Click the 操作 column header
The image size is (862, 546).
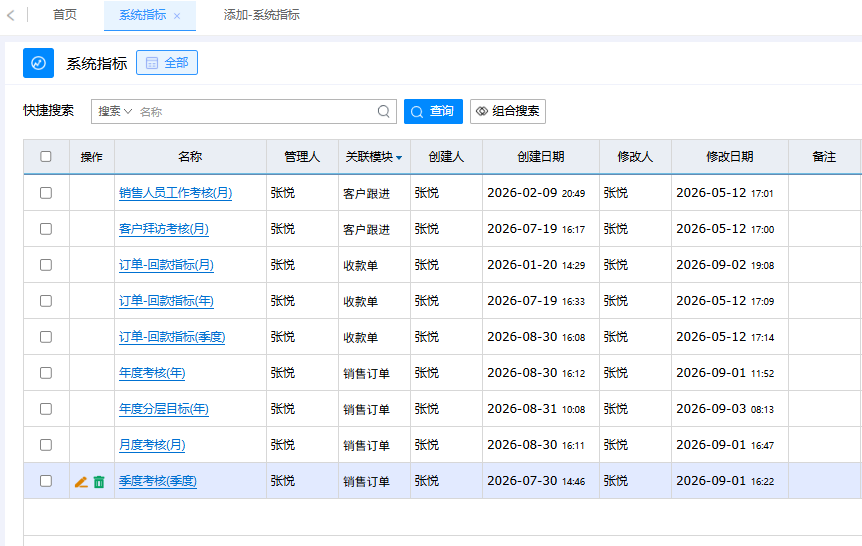[92, 157]
